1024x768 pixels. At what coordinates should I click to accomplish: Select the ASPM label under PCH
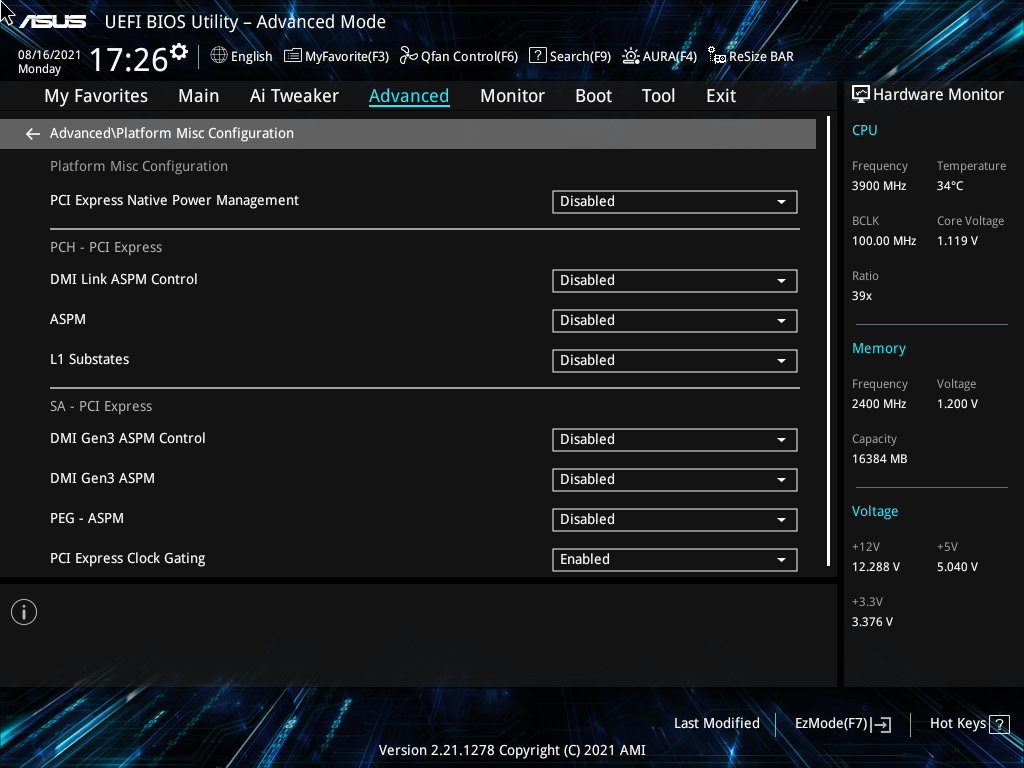tap(68, 319)
